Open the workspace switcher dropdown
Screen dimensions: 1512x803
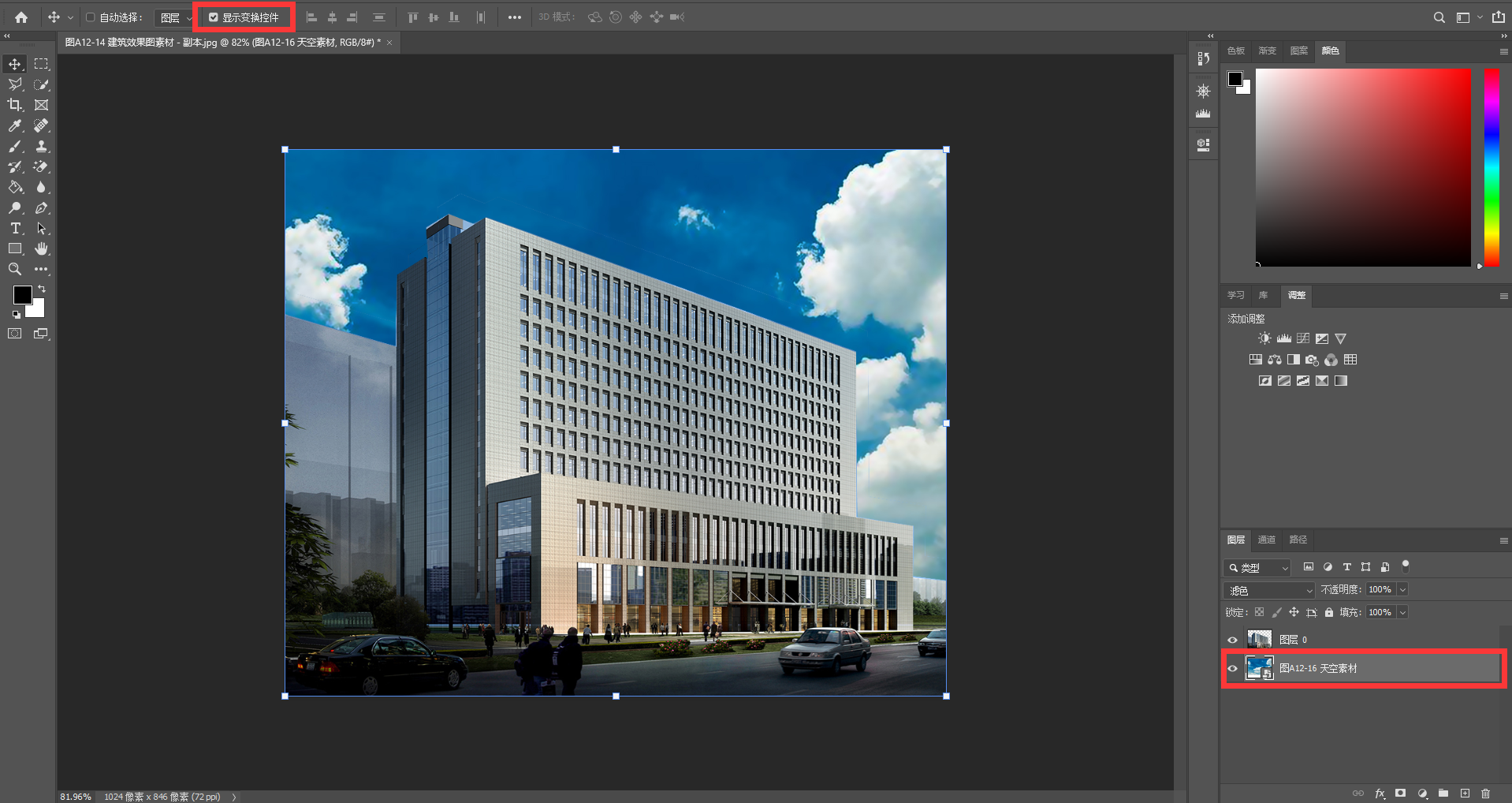pos(1468,17)
